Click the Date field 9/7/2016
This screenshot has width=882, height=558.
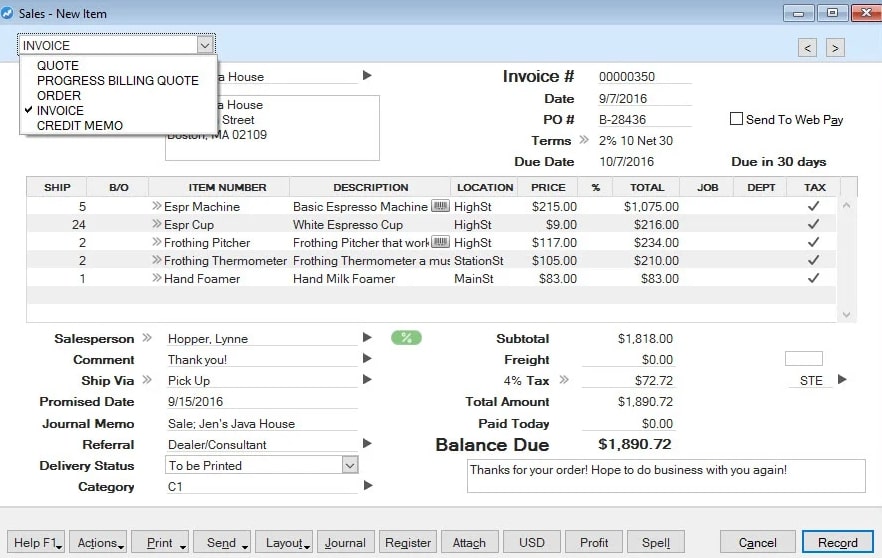[644, 98]
